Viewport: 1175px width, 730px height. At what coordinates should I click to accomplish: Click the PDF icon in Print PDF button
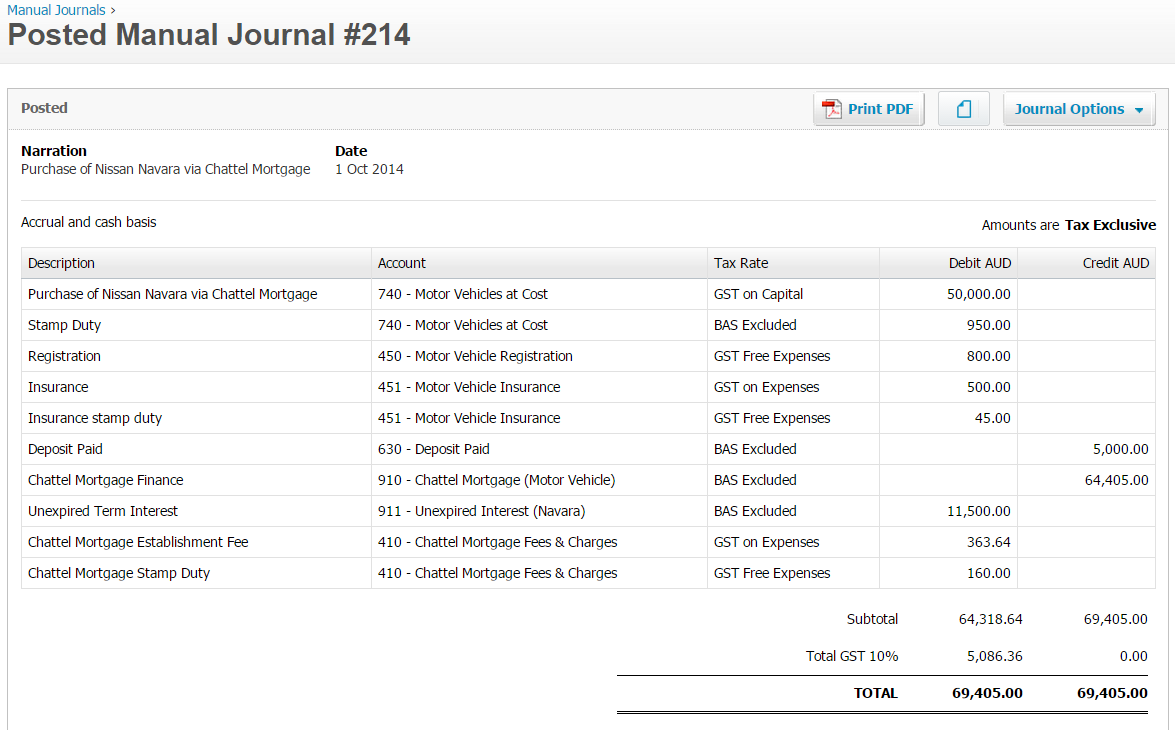[x=831, y=109]
